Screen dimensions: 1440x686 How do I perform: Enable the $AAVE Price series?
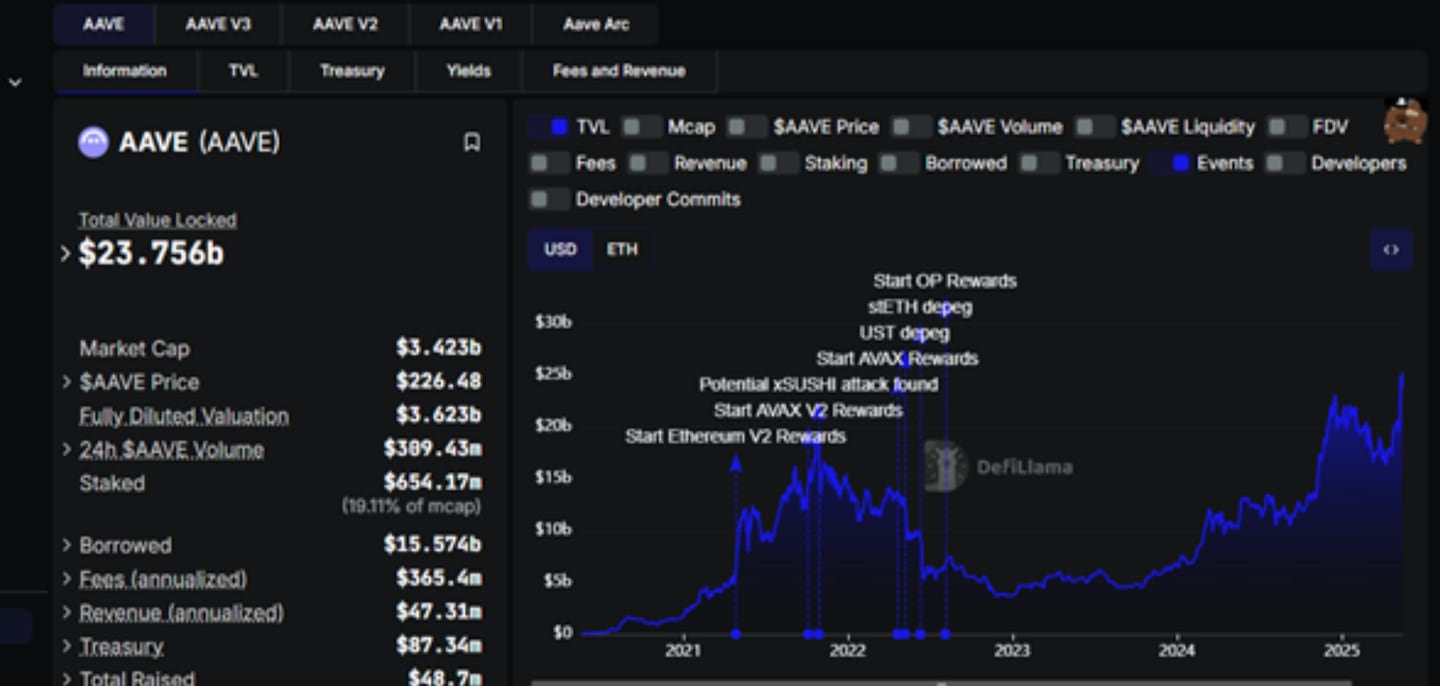(747, 127)
